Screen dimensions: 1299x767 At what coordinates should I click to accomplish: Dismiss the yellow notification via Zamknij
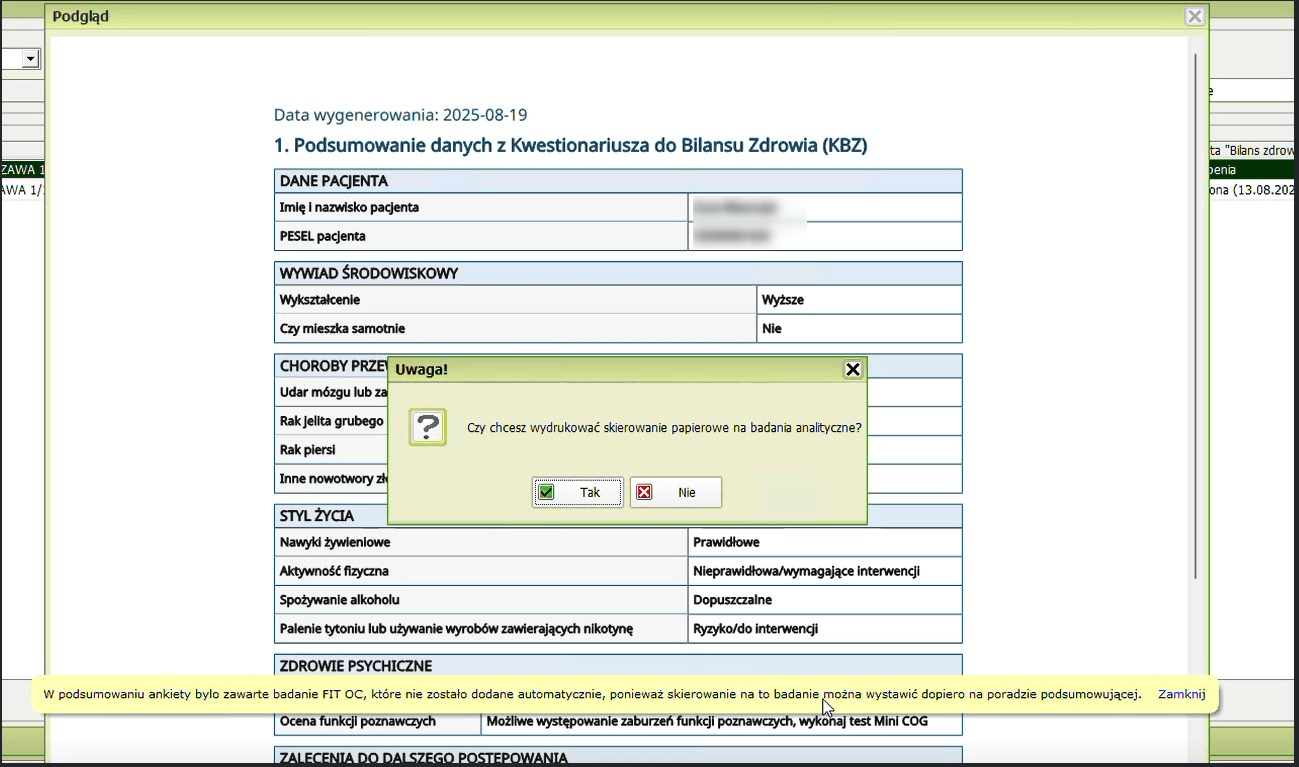click(x=1181, y=694)
